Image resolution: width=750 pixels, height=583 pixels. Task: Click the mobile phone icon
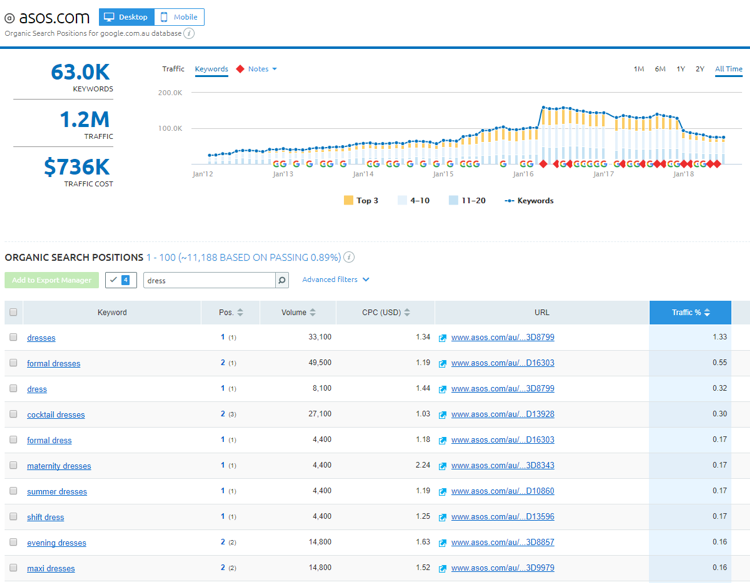coord(164,17)
